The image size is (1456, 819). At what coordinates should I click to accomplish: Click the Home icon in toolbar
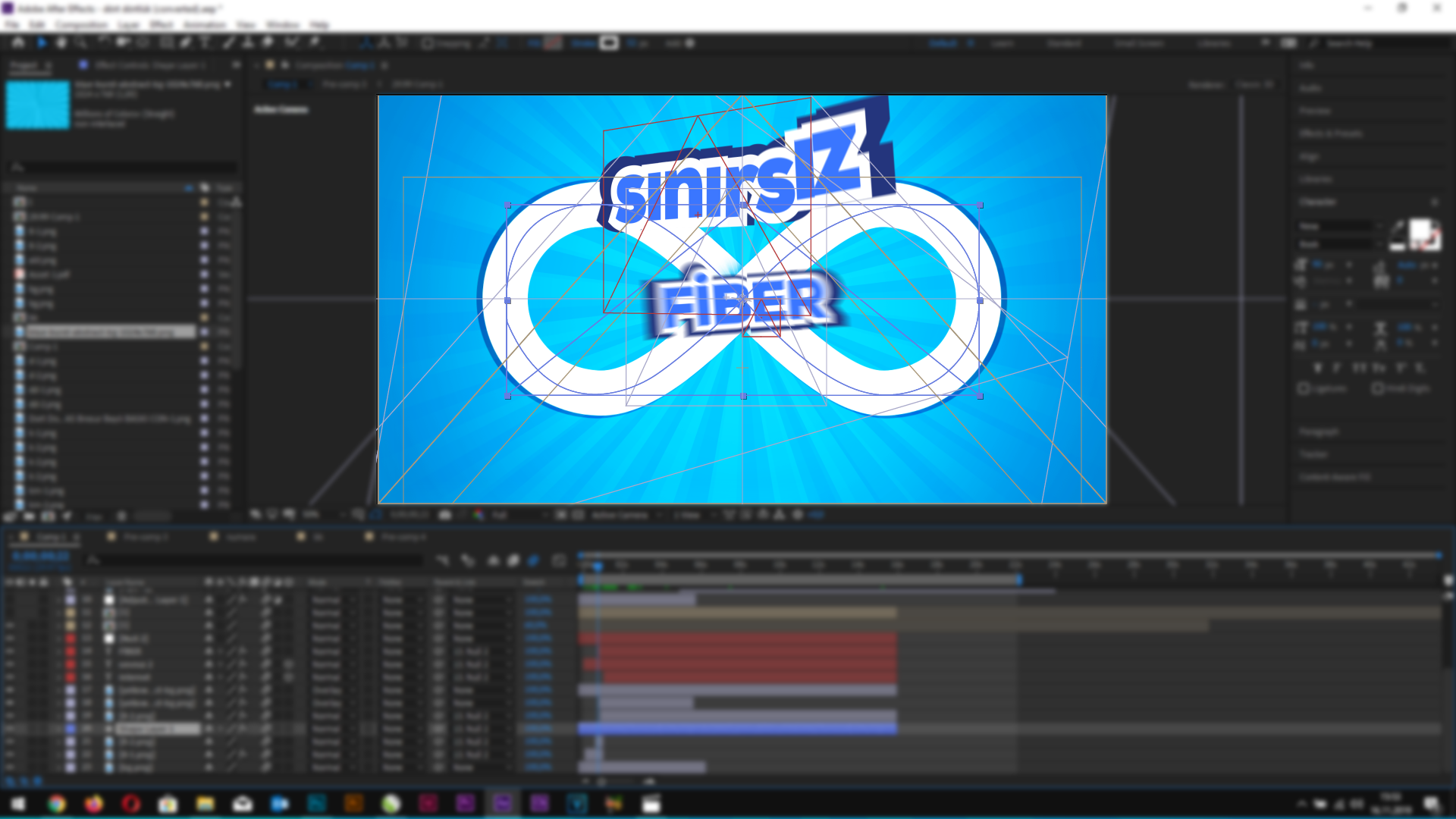pyautogui.click(x=18, y=43)
